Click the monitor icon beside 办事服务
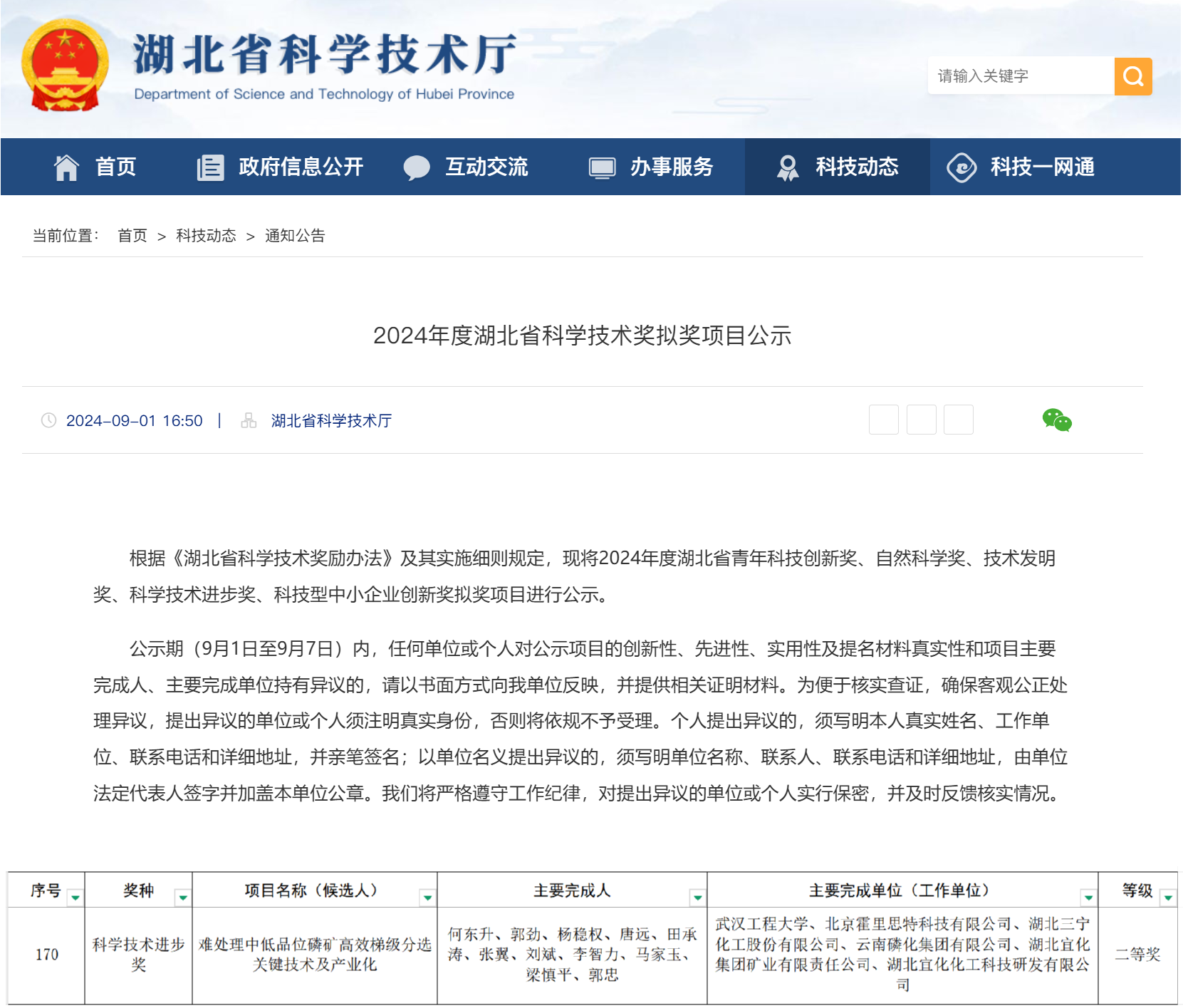The image size is (1183, 1008). point(602,167)
